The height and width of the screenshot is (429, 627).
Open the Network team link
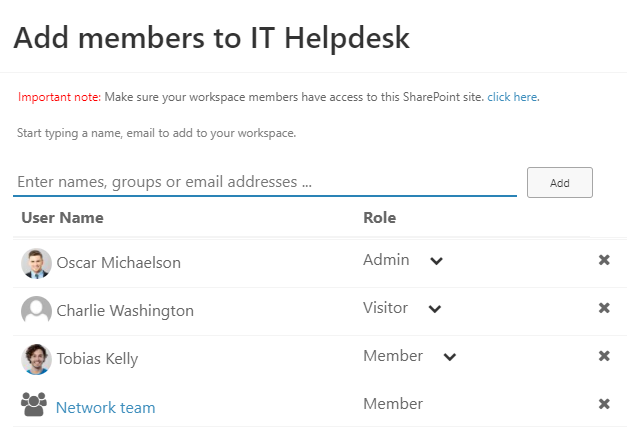click(x=106, y=408)
